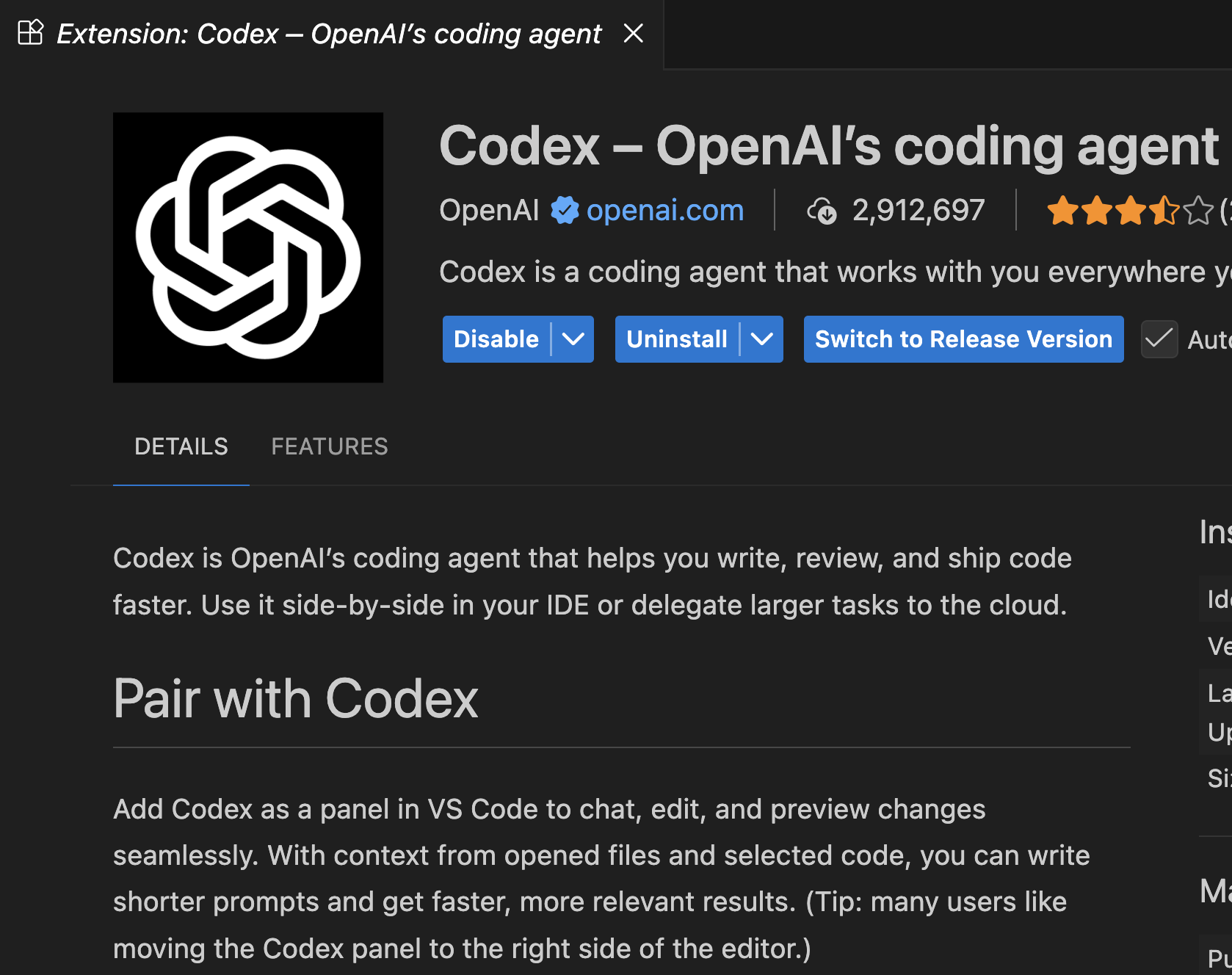
Task: Click the OpenAI Codex logo image
Action: 248,247
